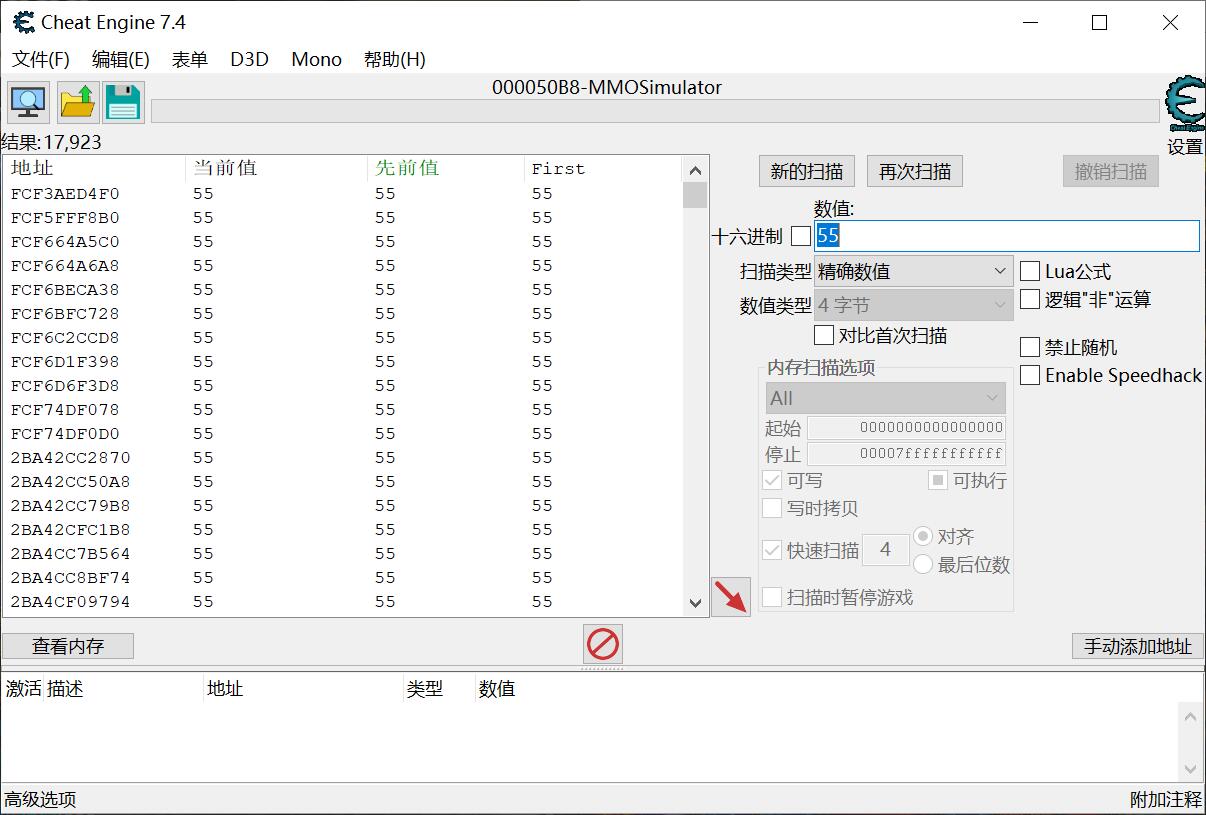Tick the 对比首次扫描 checkbox
The image size is (1206, 815).
tap(823, 335)
